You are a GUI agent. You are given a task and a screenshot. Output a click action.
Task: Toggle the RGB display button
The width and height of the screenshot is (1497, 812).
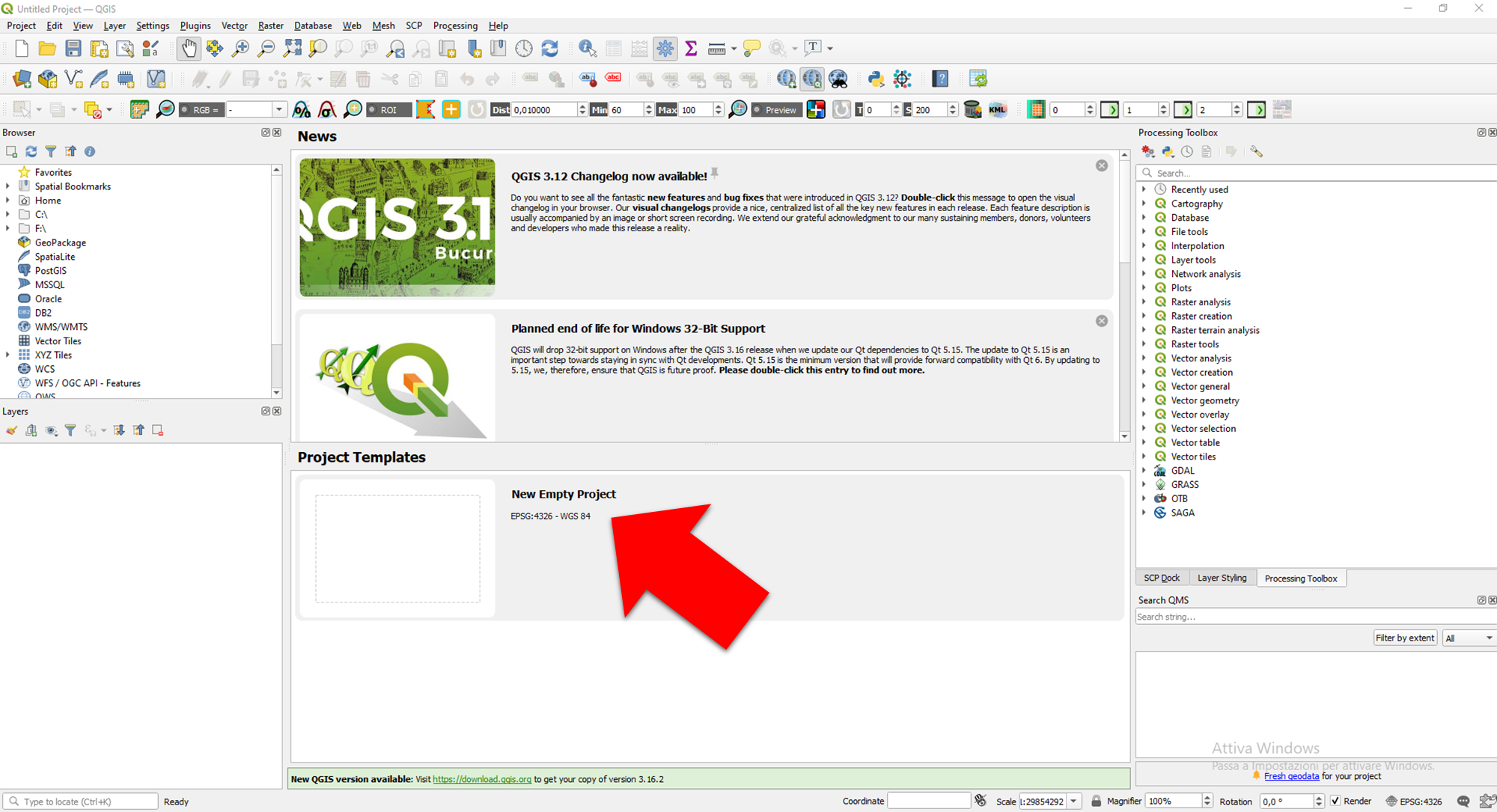pos(201,110)
